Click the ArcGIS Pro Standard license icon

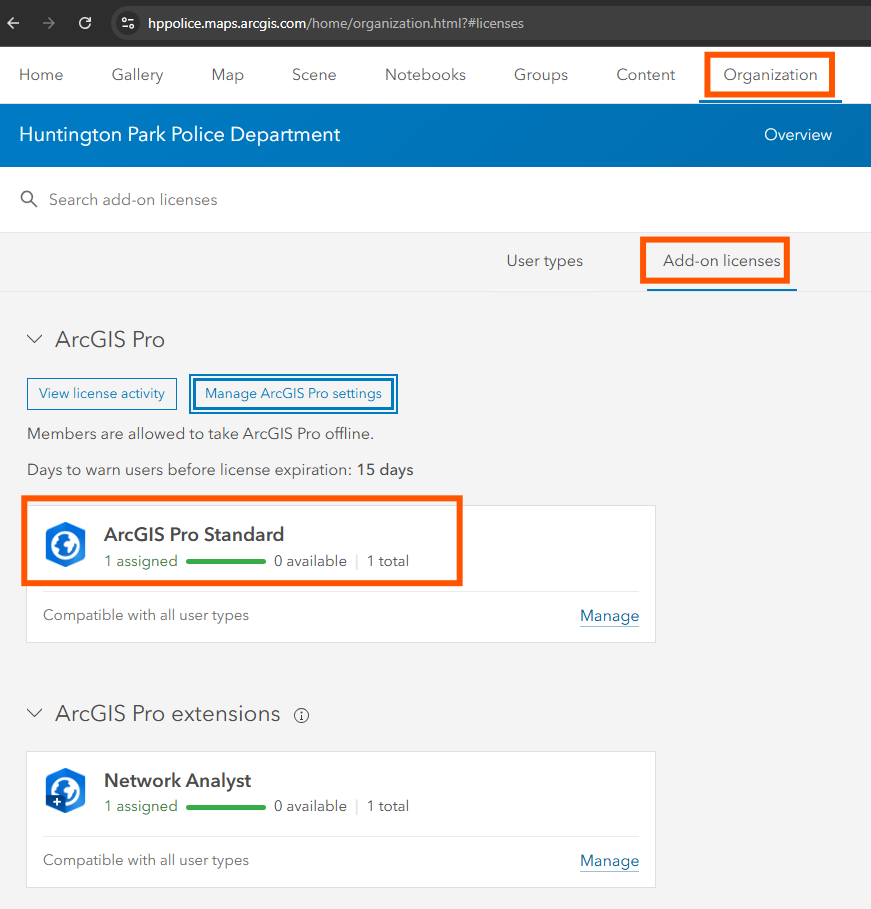(66, 544)
